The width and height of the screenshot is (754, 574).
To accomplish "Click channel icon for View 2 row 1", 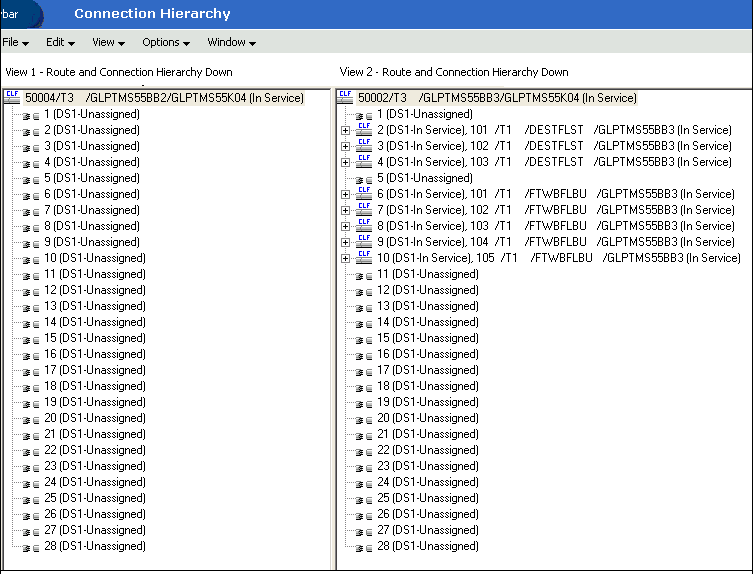I will [364, 116].
